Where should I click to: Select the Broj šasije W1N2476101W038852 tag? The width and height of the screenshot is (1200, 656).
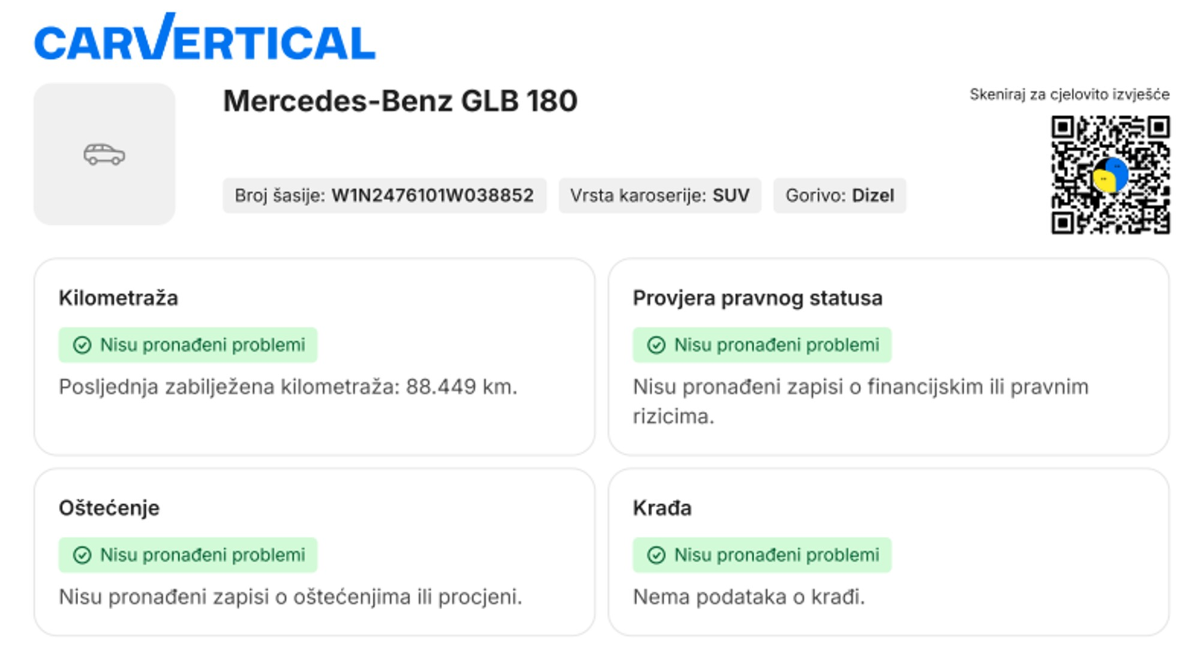coord(384,196)
